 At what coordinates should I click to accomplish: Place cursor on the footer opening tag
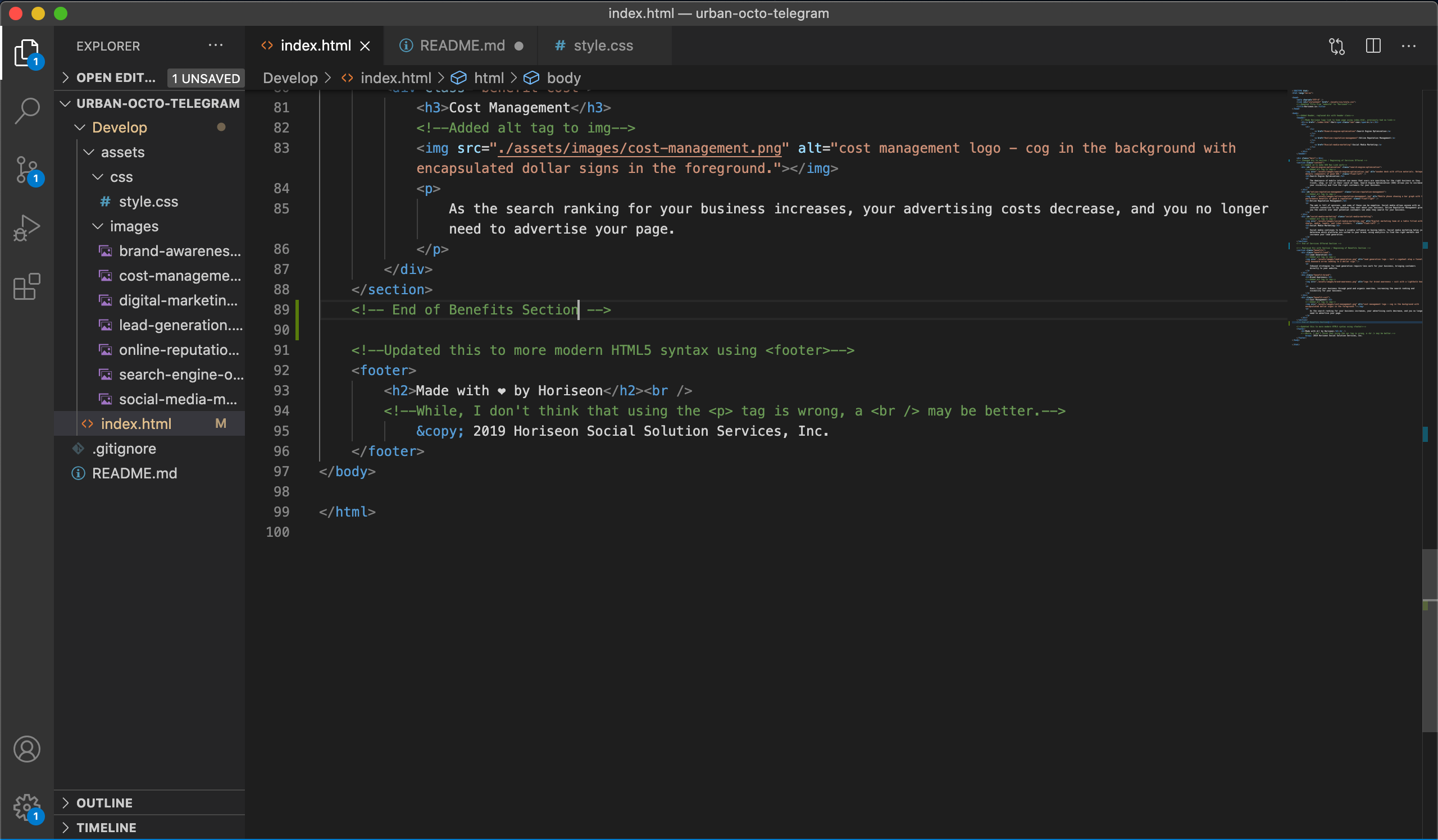coord(384,371)
